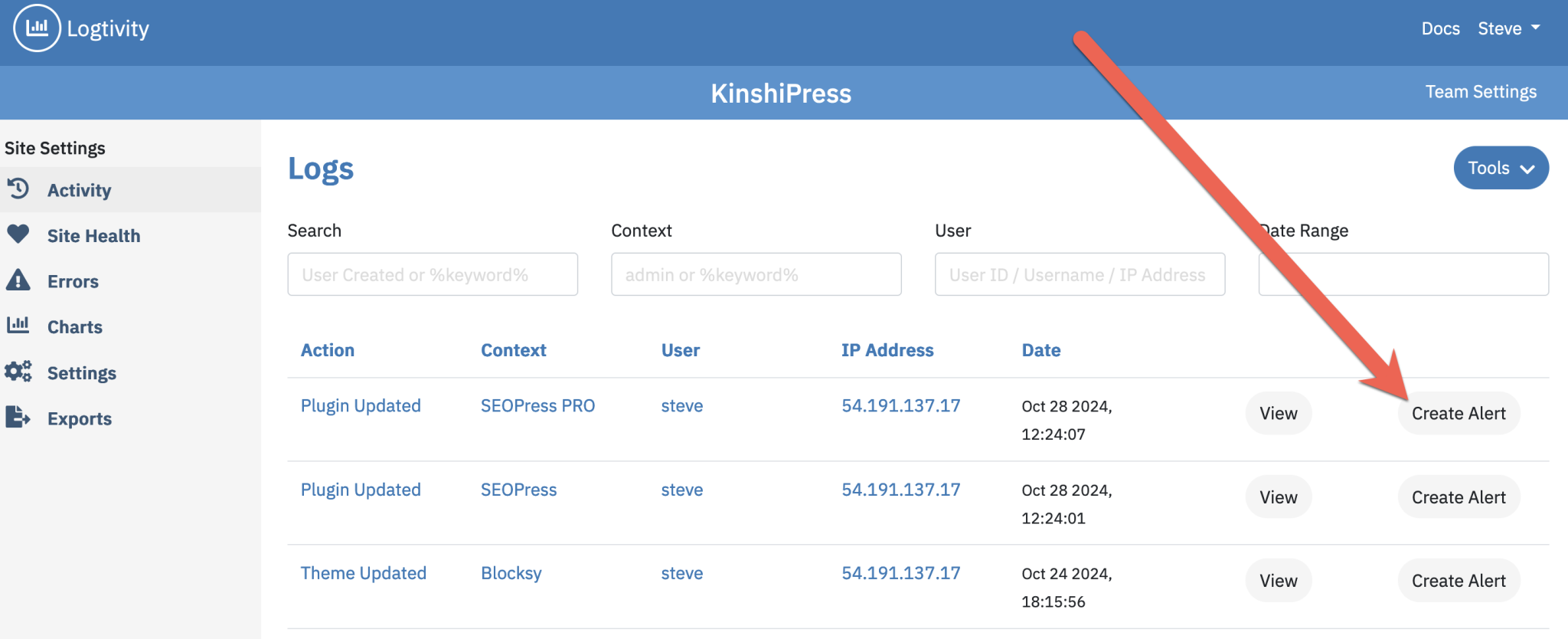1568x639 pixels.
Task: View the Blocksy Theme Updated log
Action: (1278, 581)
